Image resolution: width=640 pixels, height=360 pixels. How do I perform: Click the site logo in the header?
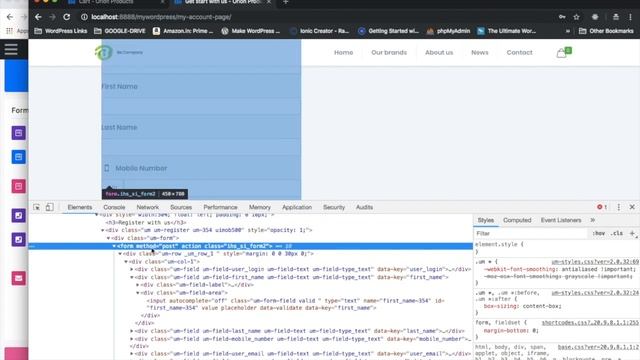[x=119, y=52]
